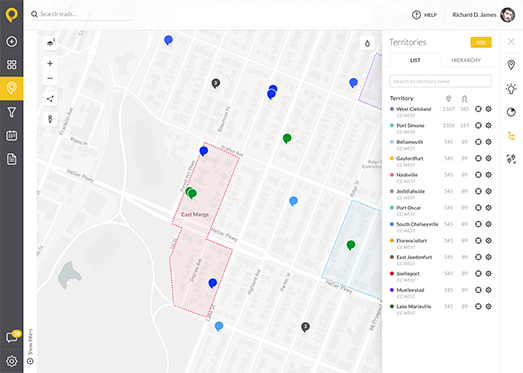Screen dimensions: 523x373
Task: Open the filter funnel icon in left sidebar
Action: [12, 112]
